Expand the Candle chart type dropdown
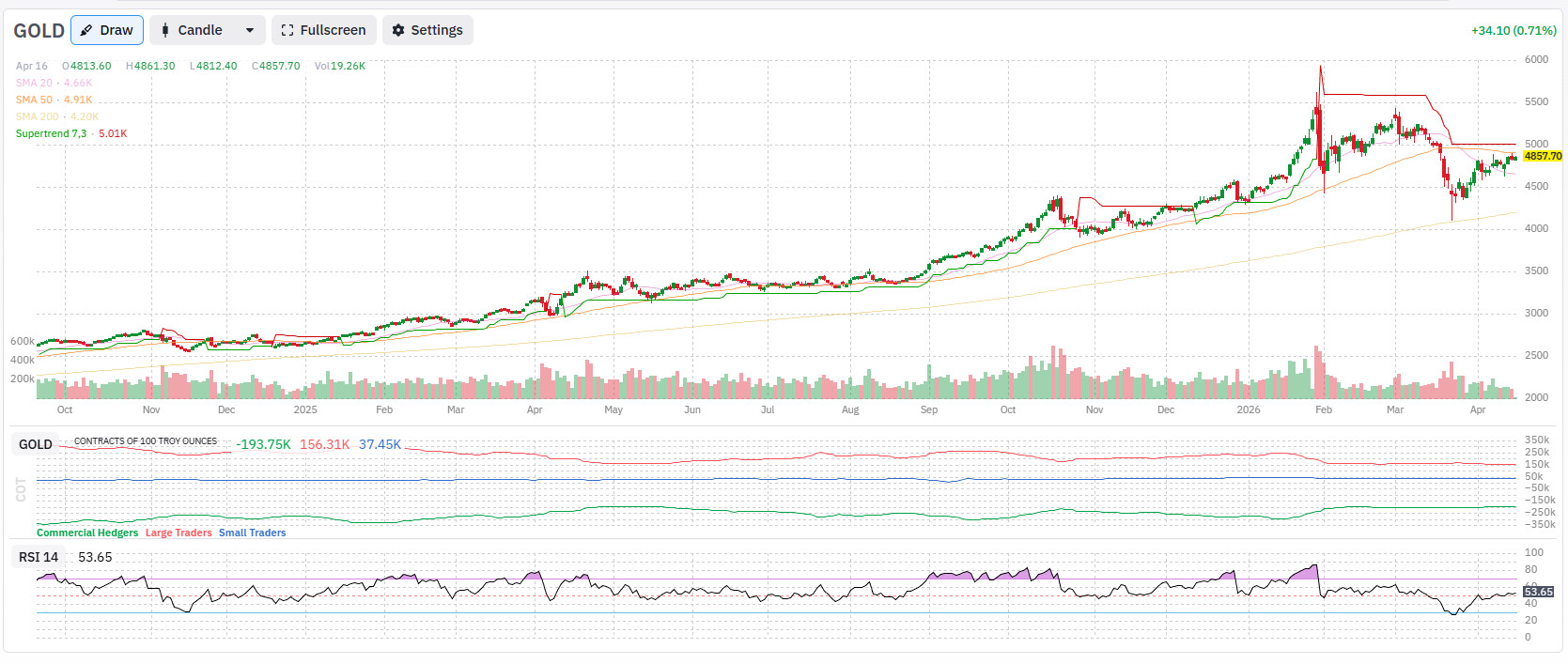 click(x=249, y=30)
